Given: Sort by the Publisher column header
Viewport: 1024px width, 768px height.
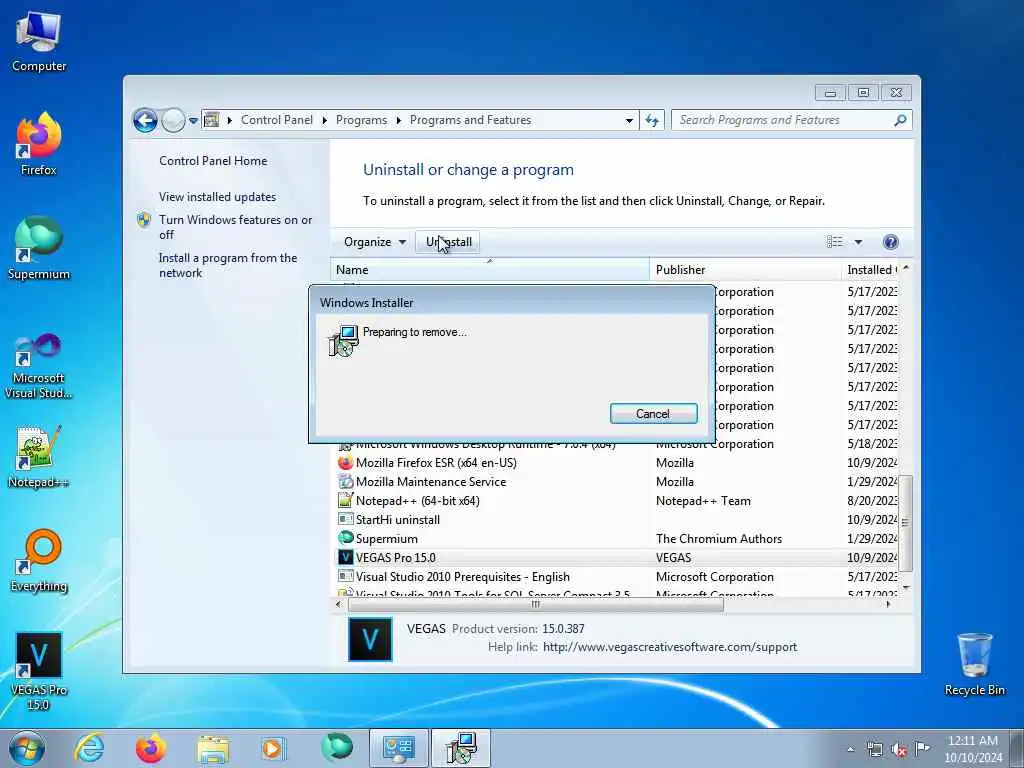Looking at the screenshot, I should (745, 270).
